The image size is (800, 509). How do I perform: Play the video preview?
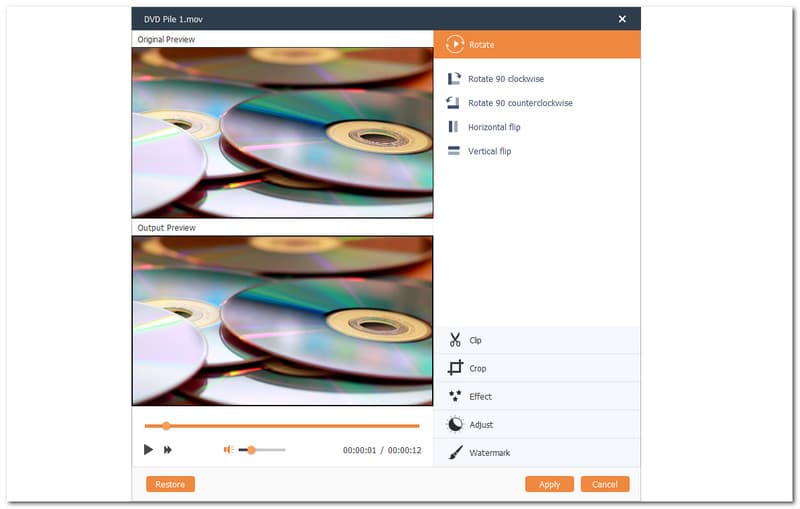click(x=148, y=449)
